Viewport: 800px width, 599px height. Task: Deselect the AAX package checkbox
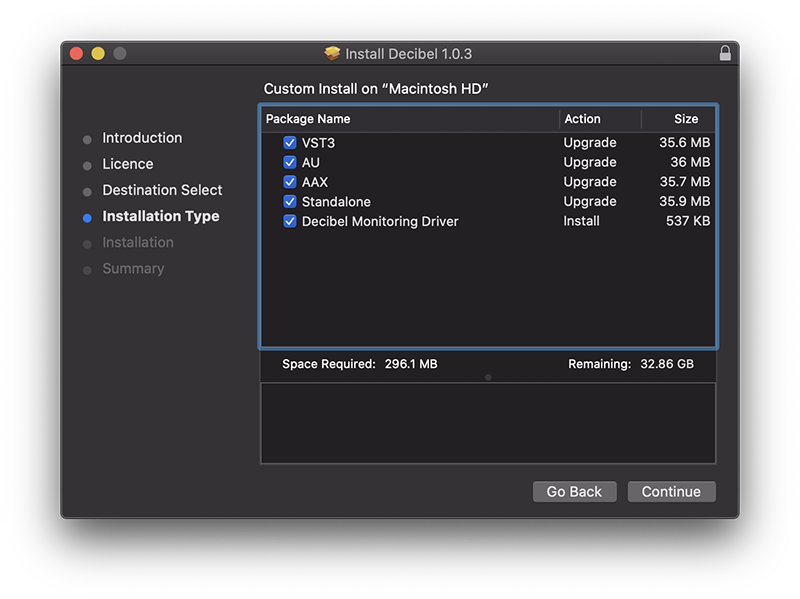(x=290, y=182)
